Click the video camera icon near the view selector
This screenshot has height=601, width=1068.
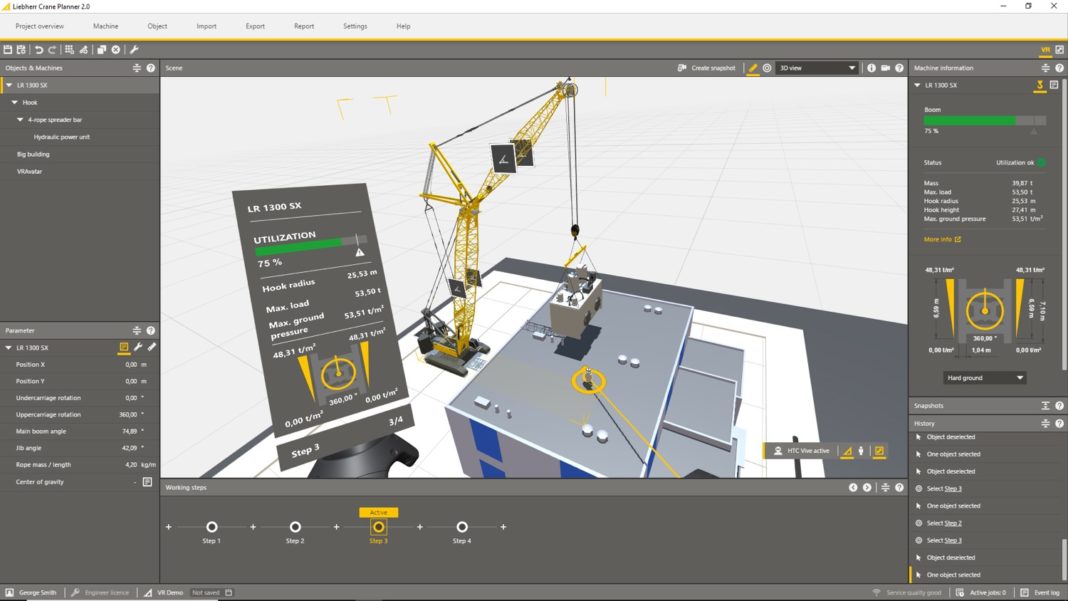tap(884, 67)
